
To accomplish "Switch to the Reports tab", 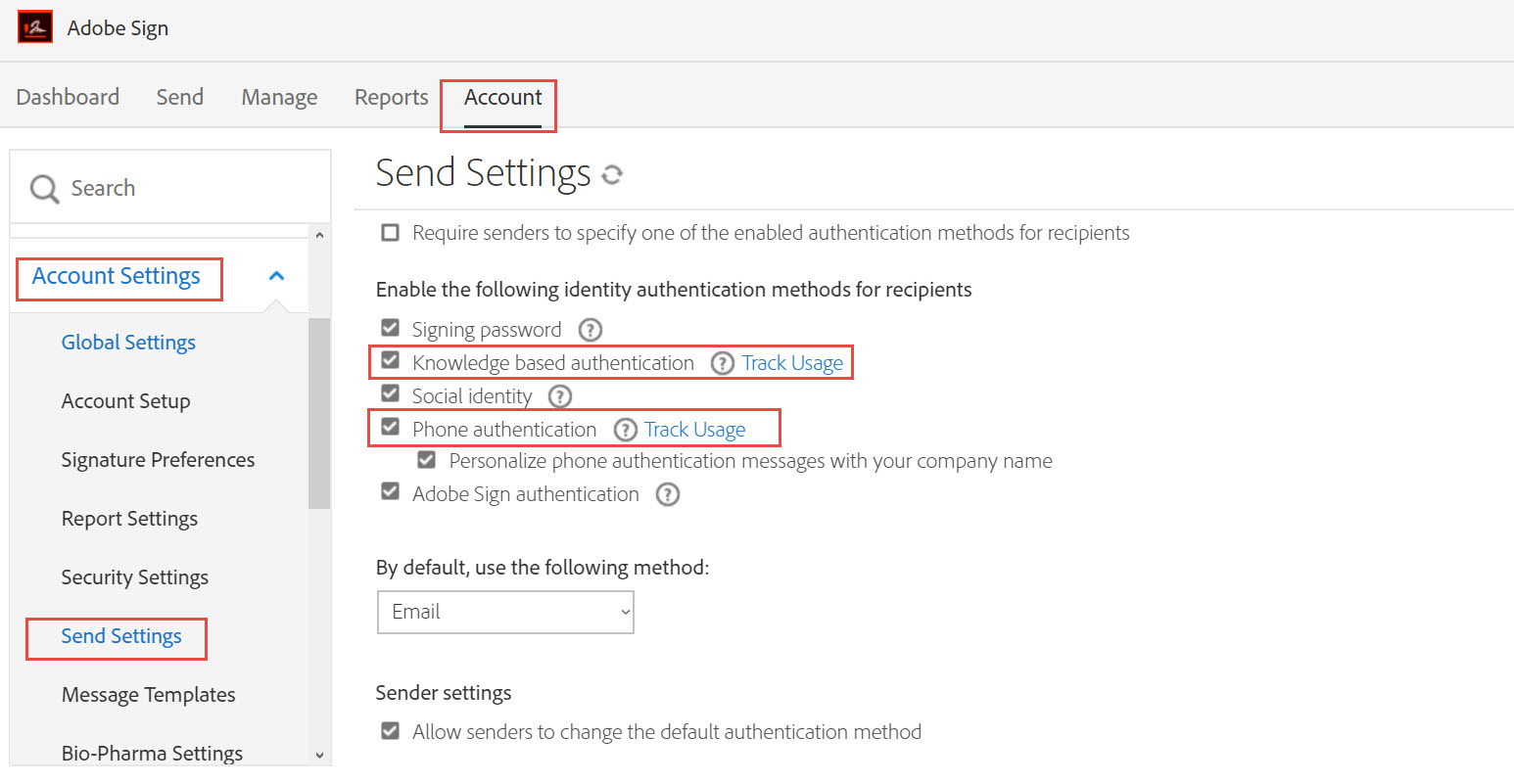I will point(391,97).
